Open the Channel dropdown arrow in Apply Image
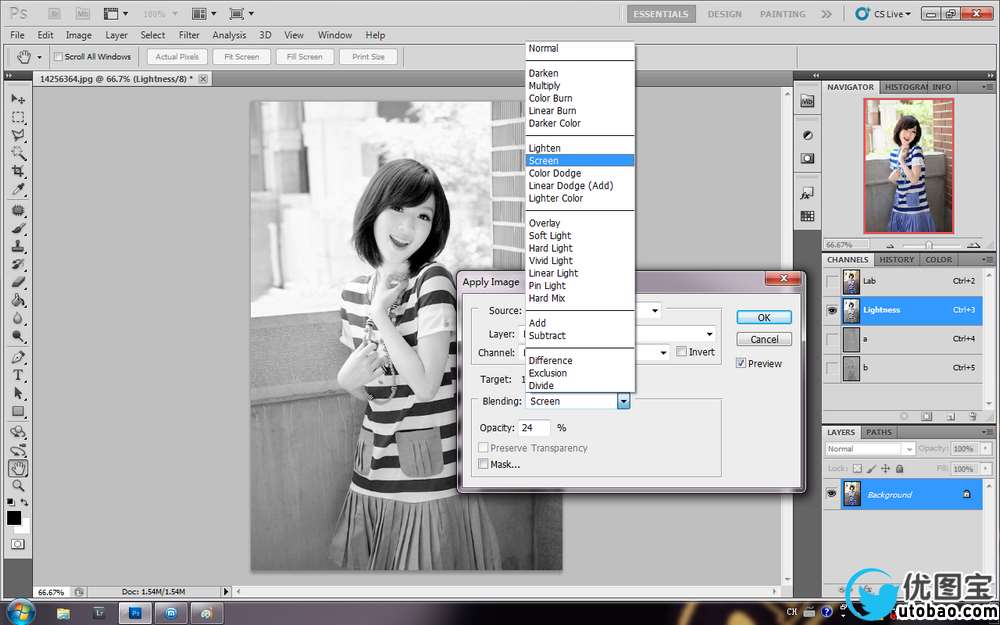Viewport: 1000px width, 625px height. (663, 352)
